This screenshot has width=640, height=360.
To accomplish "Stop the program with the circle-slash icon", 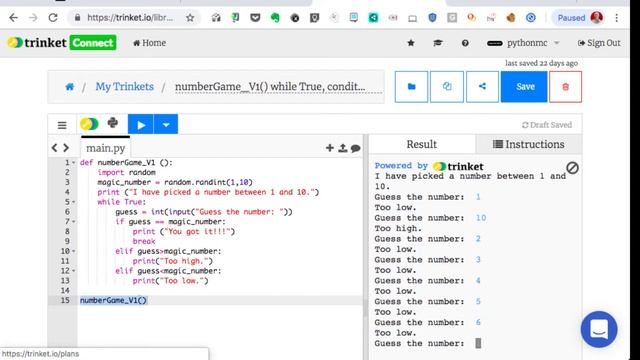I will [x=572, y=167].
